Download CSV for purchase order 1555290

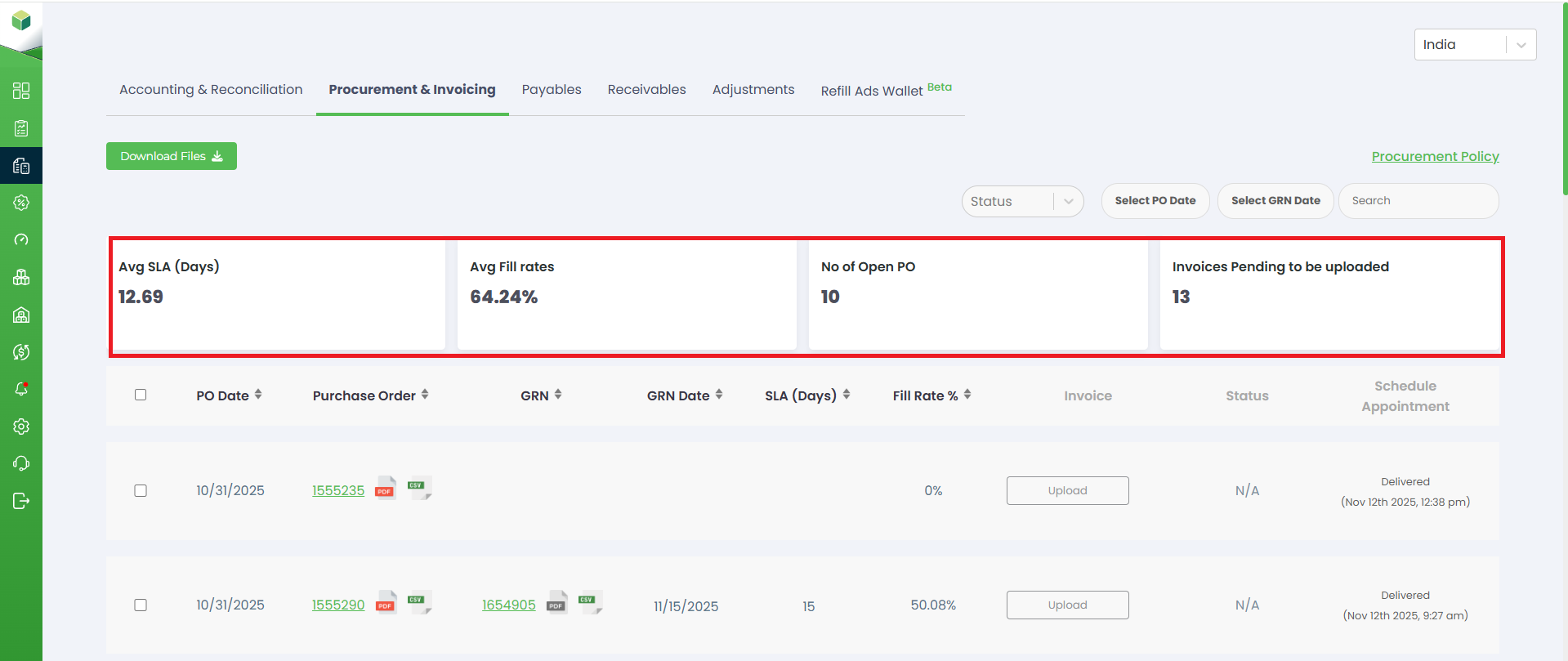point(418,603)
